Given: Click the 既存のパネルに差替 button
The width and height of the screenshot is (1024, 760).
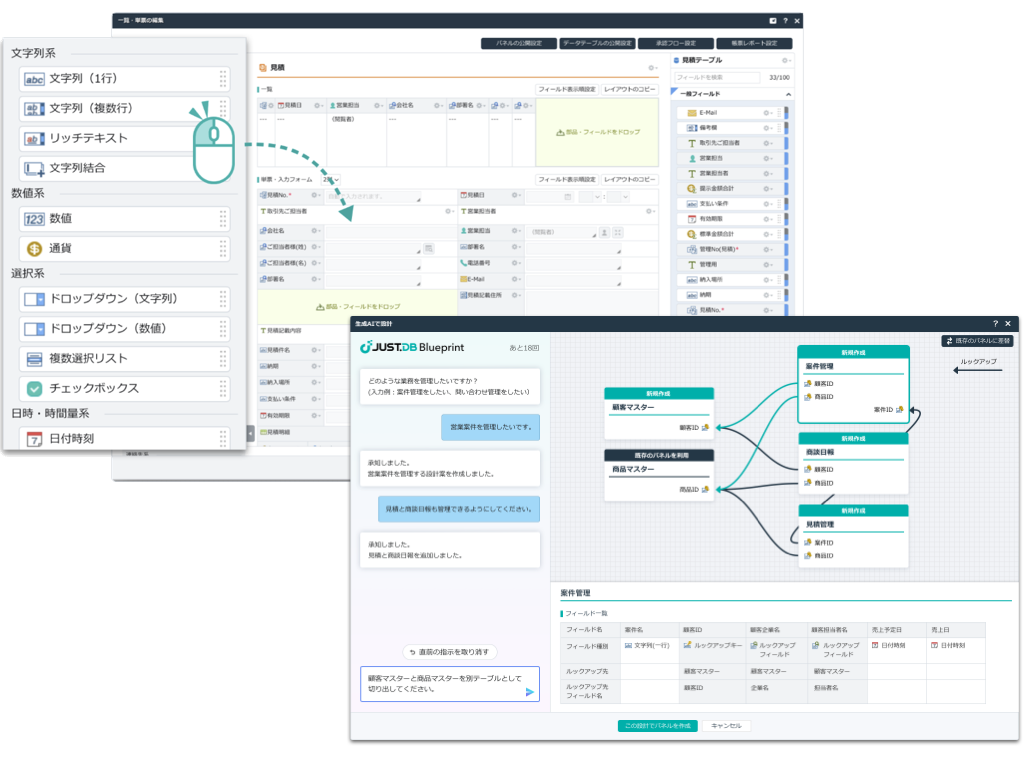Looking at the screenshot, I should (977, 341).
